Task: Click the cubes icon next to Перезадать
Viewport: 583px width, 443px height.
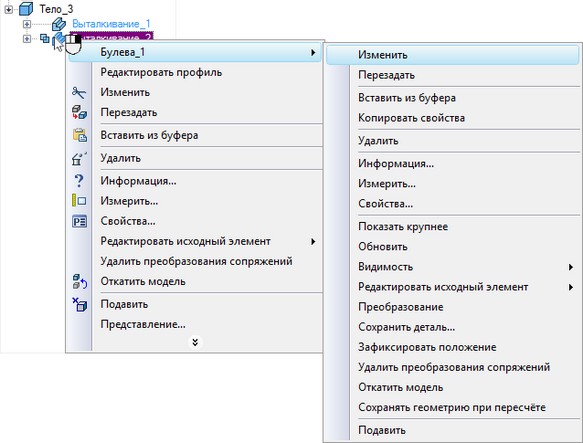Action: [79, 112]
